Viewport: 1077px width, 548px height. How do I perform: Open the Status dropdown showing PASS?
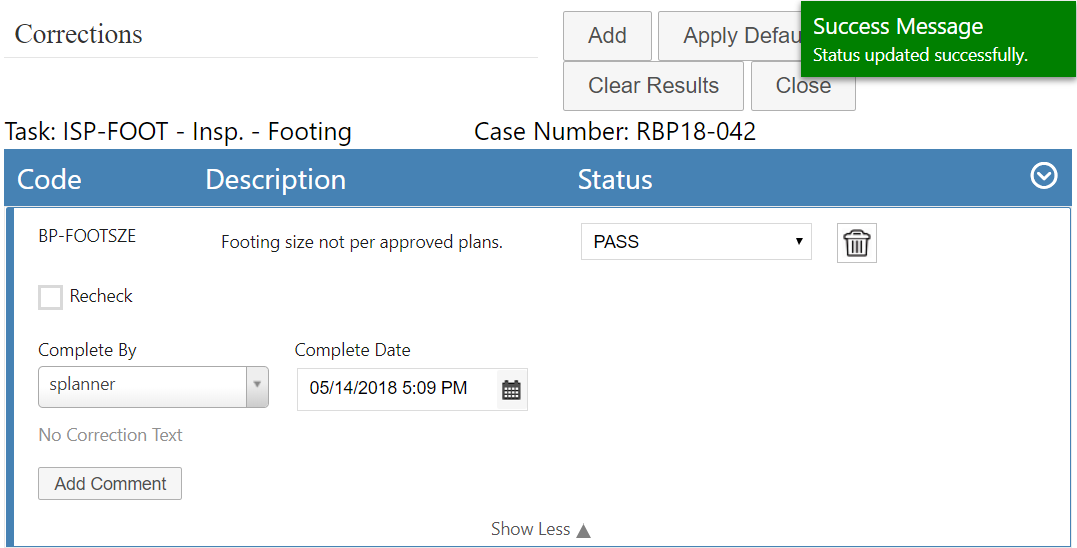695,242
